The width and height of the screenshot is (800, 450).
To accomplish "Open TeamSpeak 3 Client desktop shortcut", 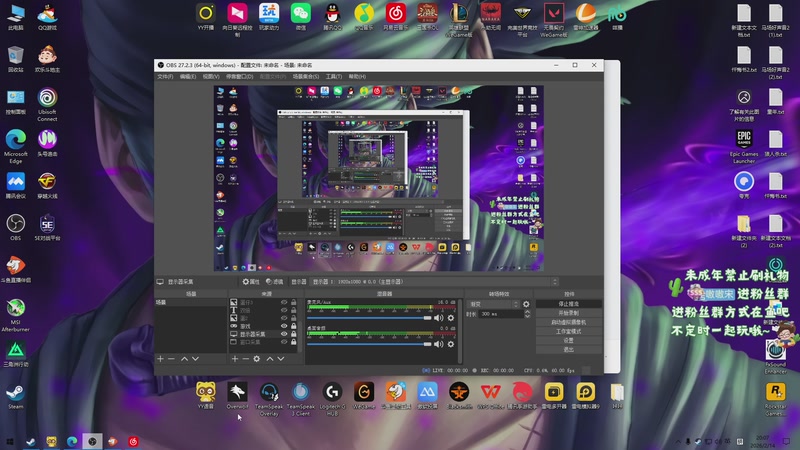I will pyautogui.click(x=301, y=398).
